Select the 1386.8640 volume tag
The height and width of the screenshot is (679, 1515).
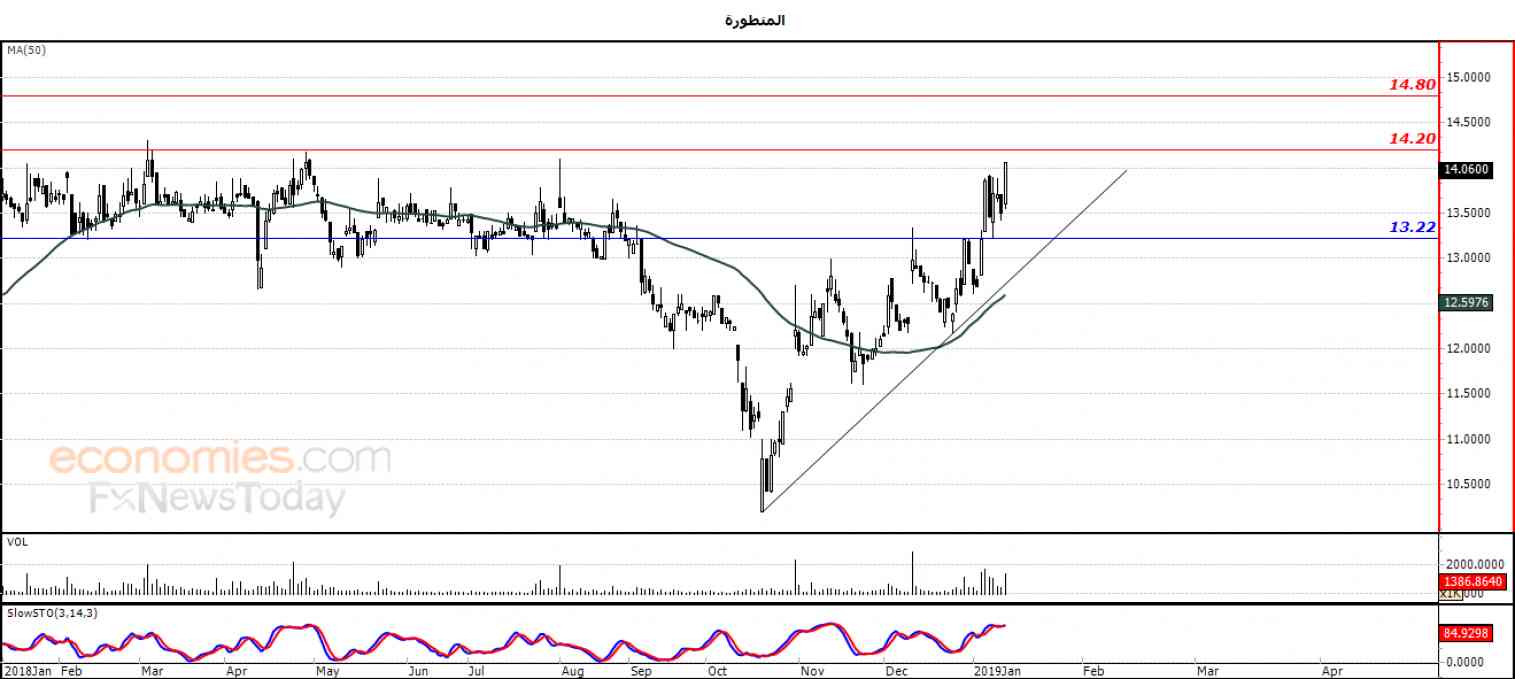tap(1471, 581)
